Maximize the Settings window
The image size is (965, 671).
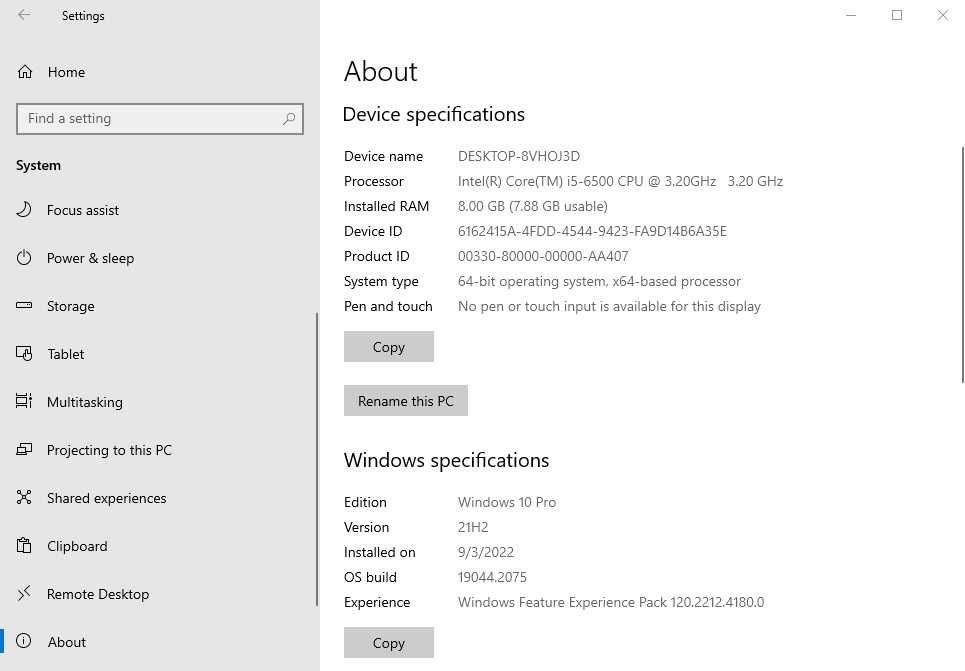[x=897, y=15]
